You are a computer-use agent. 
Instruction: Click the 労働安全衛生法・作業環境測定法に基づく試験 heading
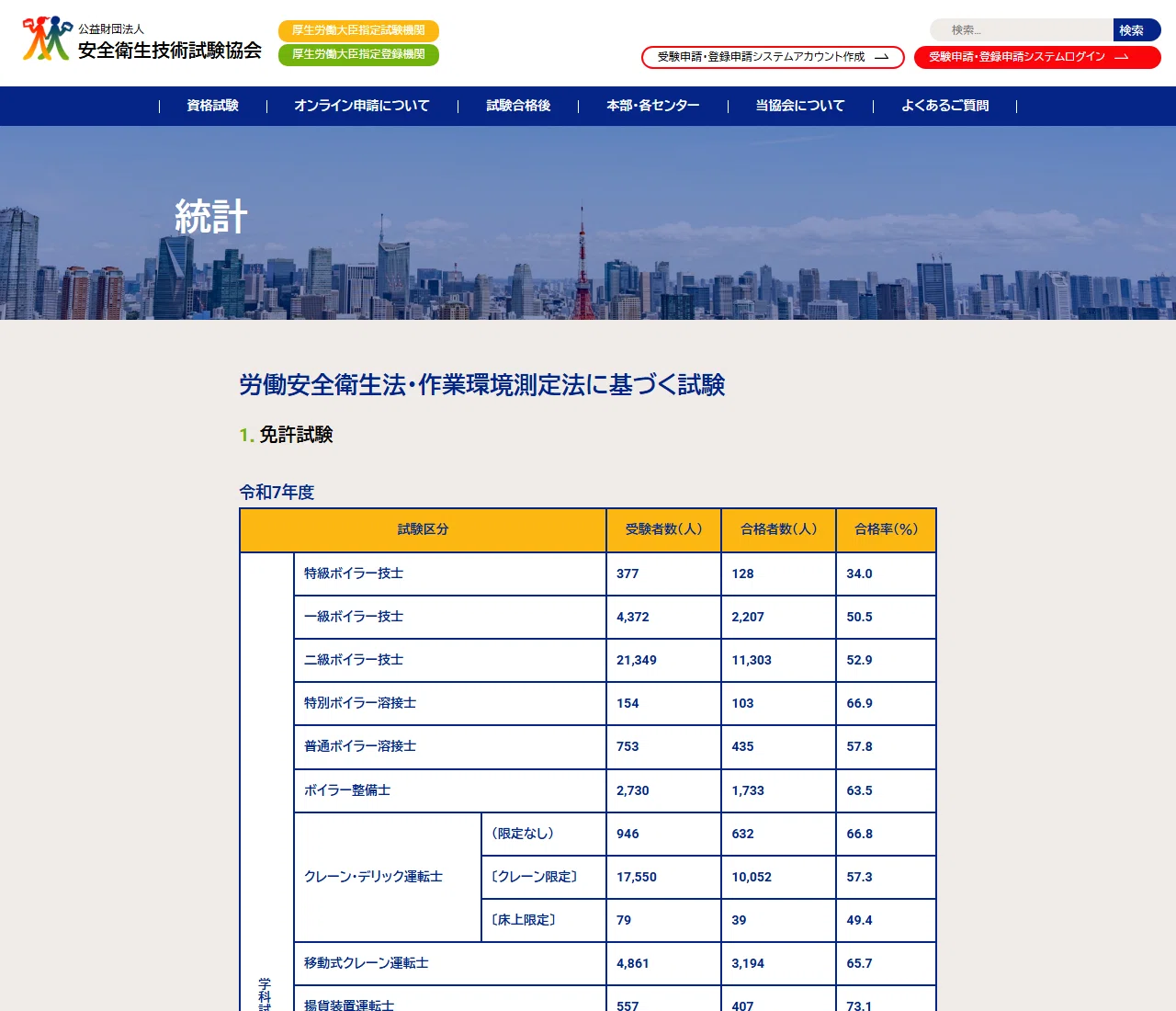[482, 385]
